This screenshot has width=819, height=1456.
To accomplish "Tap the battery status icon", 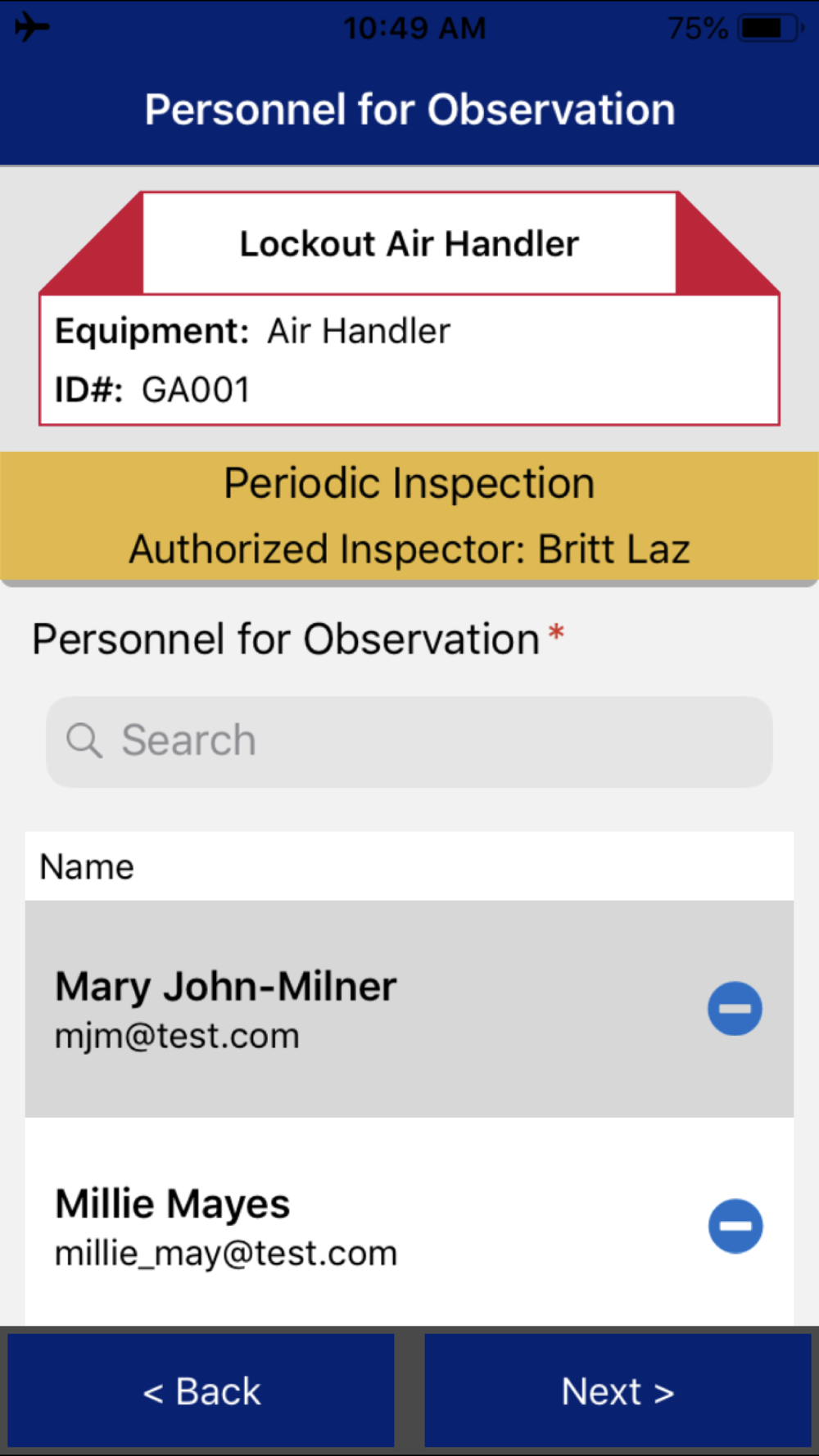I will click(x=769, y=28).
